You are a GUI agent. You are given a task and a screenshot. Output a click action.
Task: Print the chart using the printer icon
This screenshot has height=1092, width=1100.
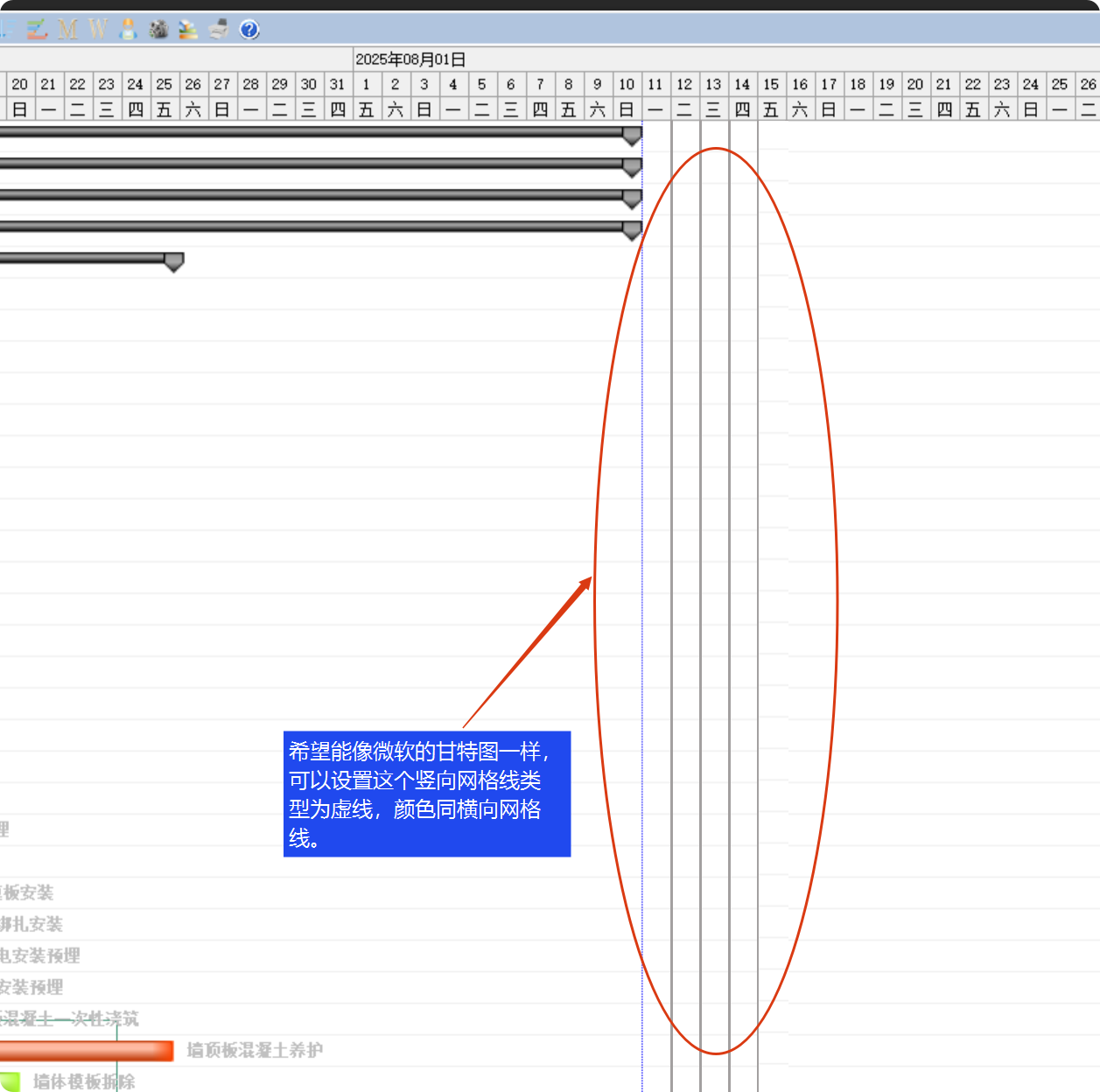[219, 30]
